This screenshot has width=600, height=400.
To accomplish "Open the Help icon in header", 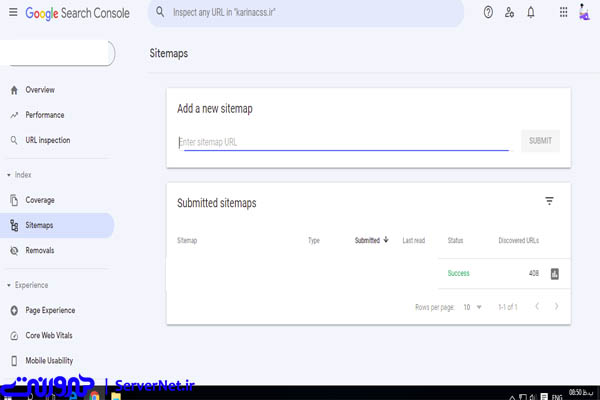I will coord(488,13).
